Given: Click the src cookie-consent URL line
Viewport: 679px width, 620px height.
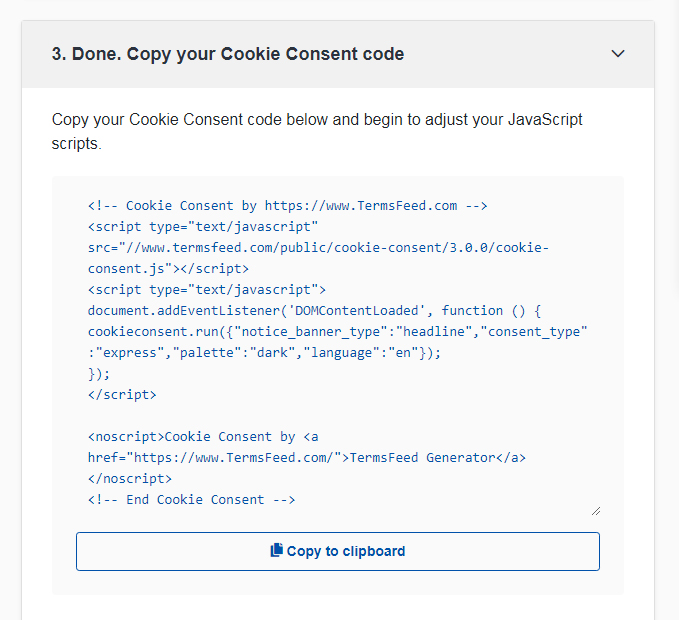Looking at the screenshot, I should click(x=318, y=248).
